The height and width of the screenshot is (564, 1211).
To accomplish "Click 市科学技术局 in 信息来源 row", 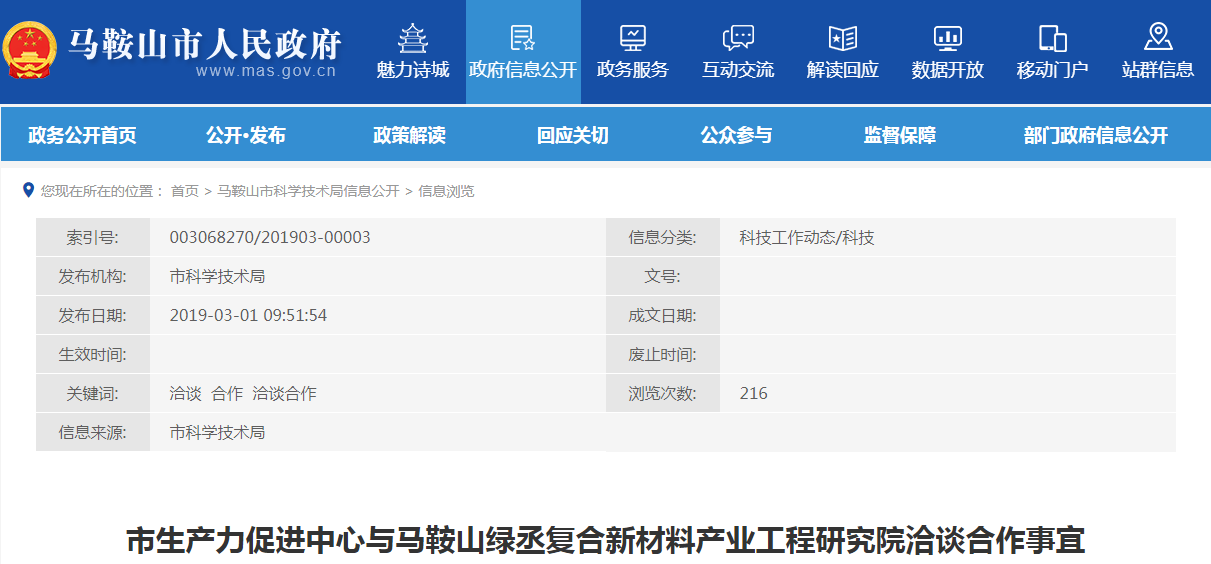I will tap(217, 433).
